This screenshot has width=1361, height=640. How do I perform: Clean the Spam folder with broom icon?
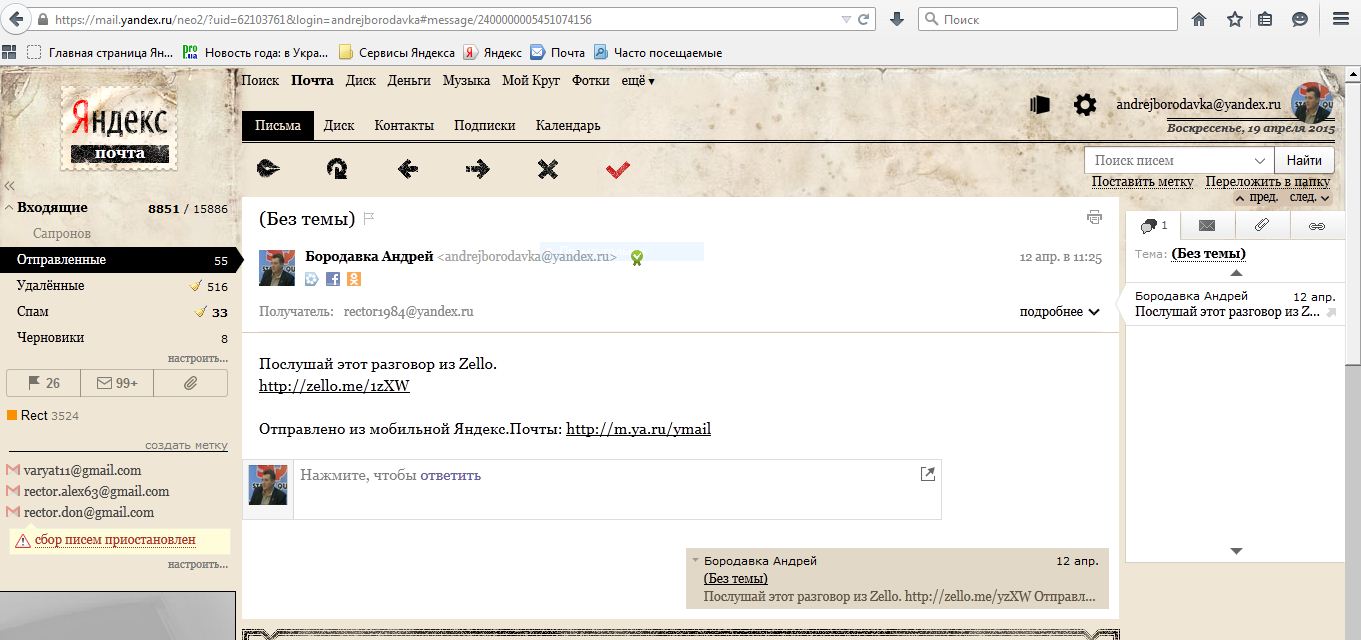click(x=197, y=312)
